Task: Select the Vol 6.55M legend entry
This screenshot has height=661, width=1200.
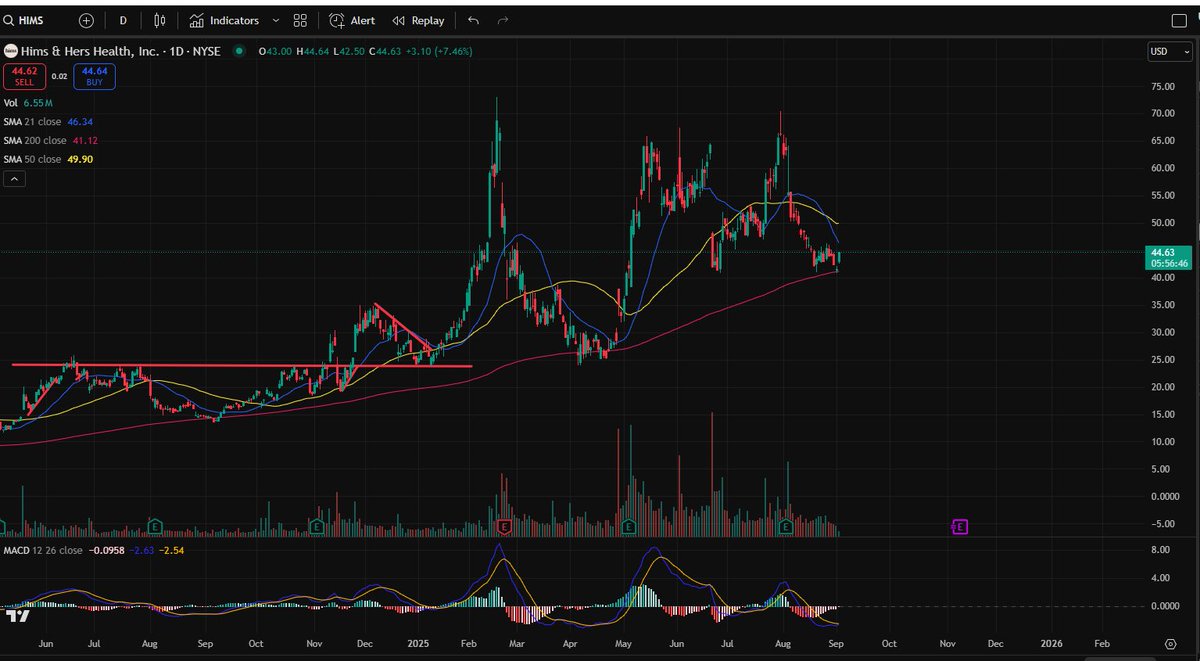Action: coord(28,103)
